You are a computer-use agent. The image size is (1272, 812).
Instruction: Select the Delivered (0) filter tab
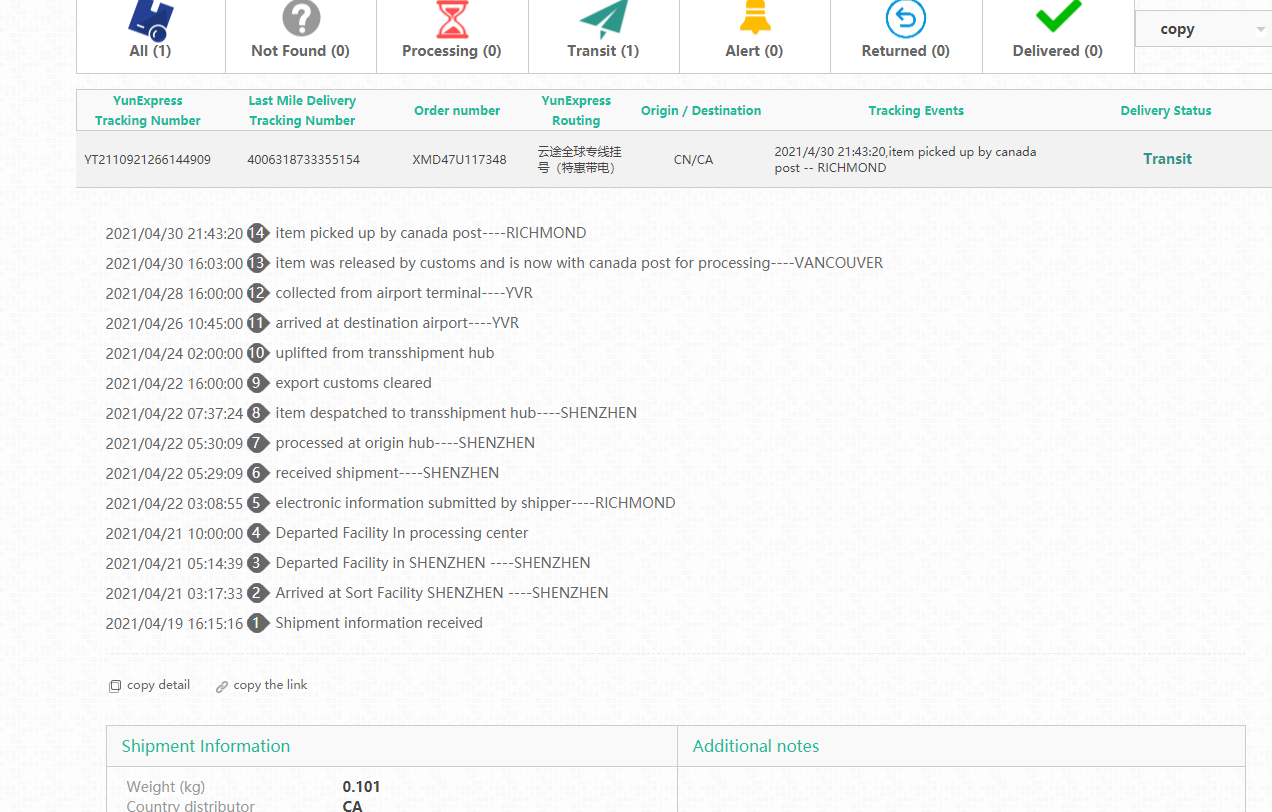pos(1057,51)
